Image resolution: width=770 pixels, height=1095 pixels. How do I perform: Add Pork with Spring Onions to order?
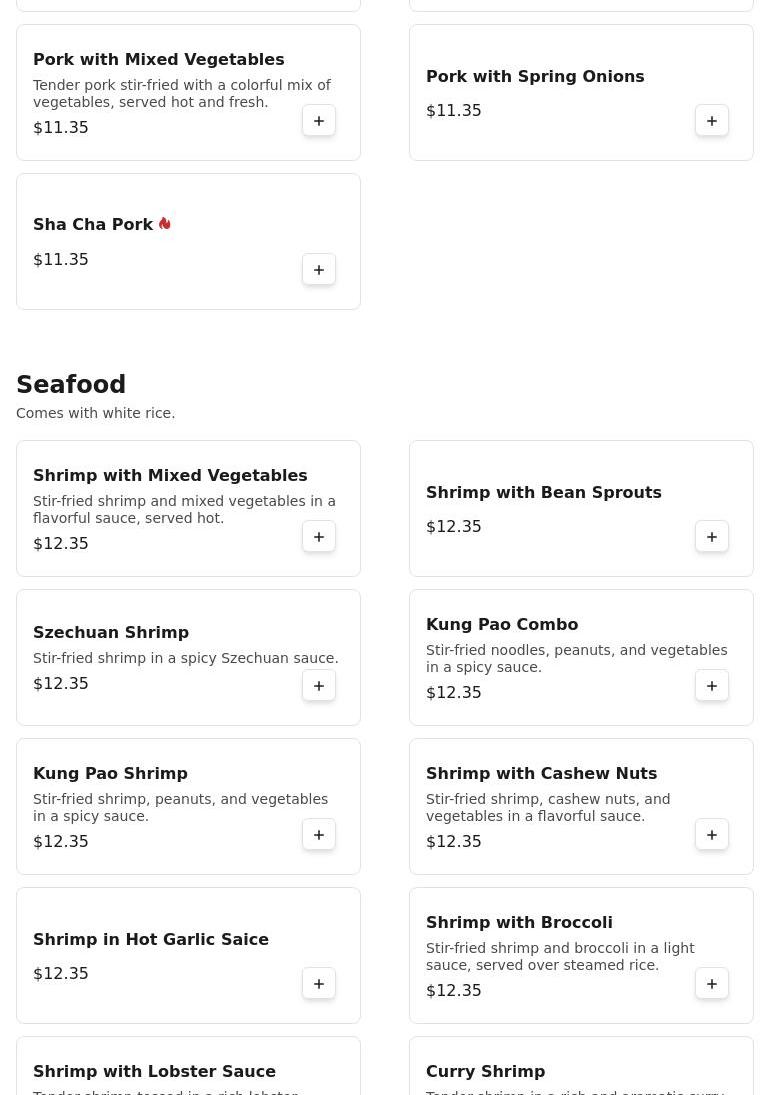(x=712, y=121)
